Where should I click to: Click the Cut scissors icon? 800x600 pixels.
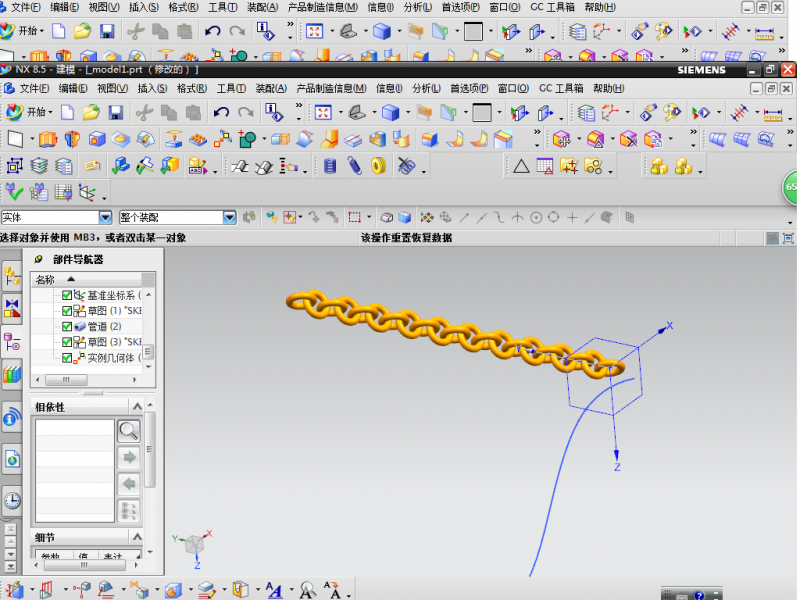click(x=145, y=112)
